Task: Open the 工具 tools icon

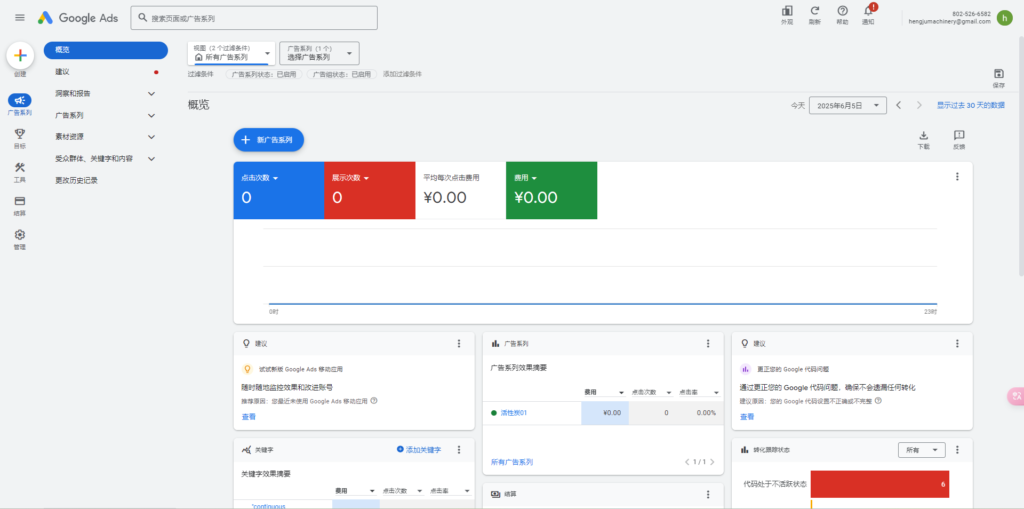Action: pos(20,167)
